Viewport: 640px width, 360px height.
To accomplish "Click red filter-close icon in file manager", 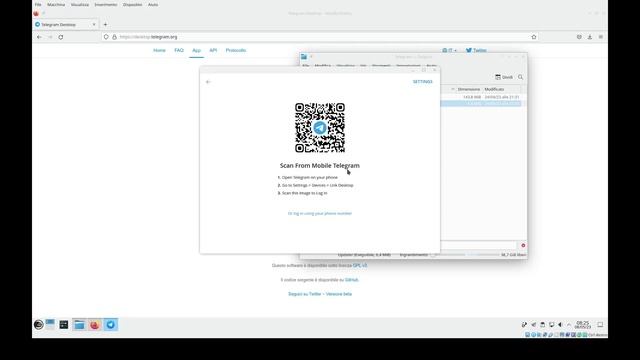I will (523, 245).
